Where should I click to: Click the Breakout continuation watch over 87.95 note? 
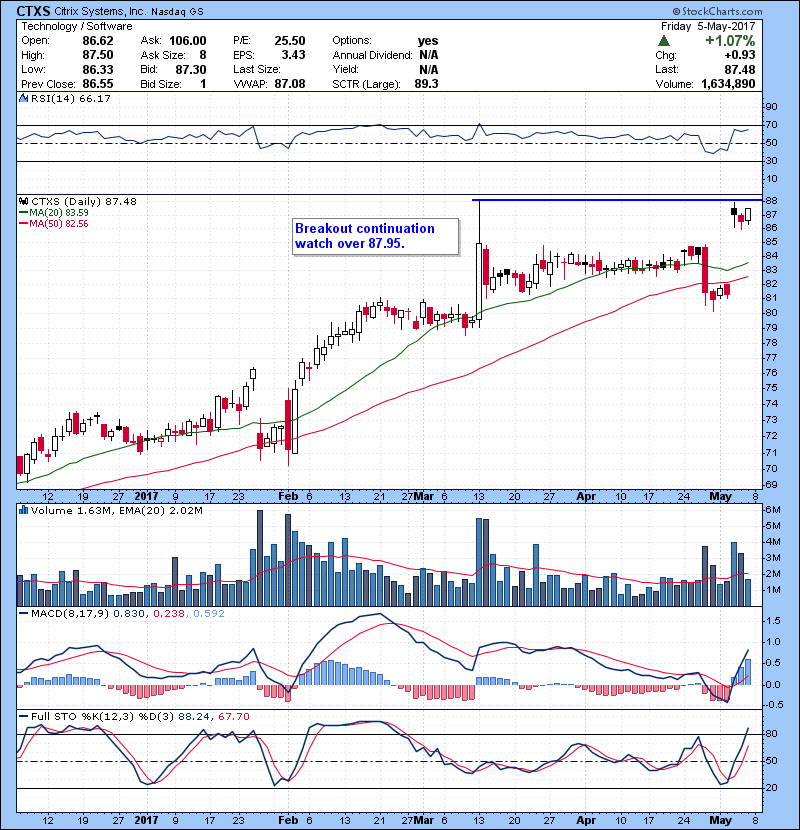[x=375, y=236]
